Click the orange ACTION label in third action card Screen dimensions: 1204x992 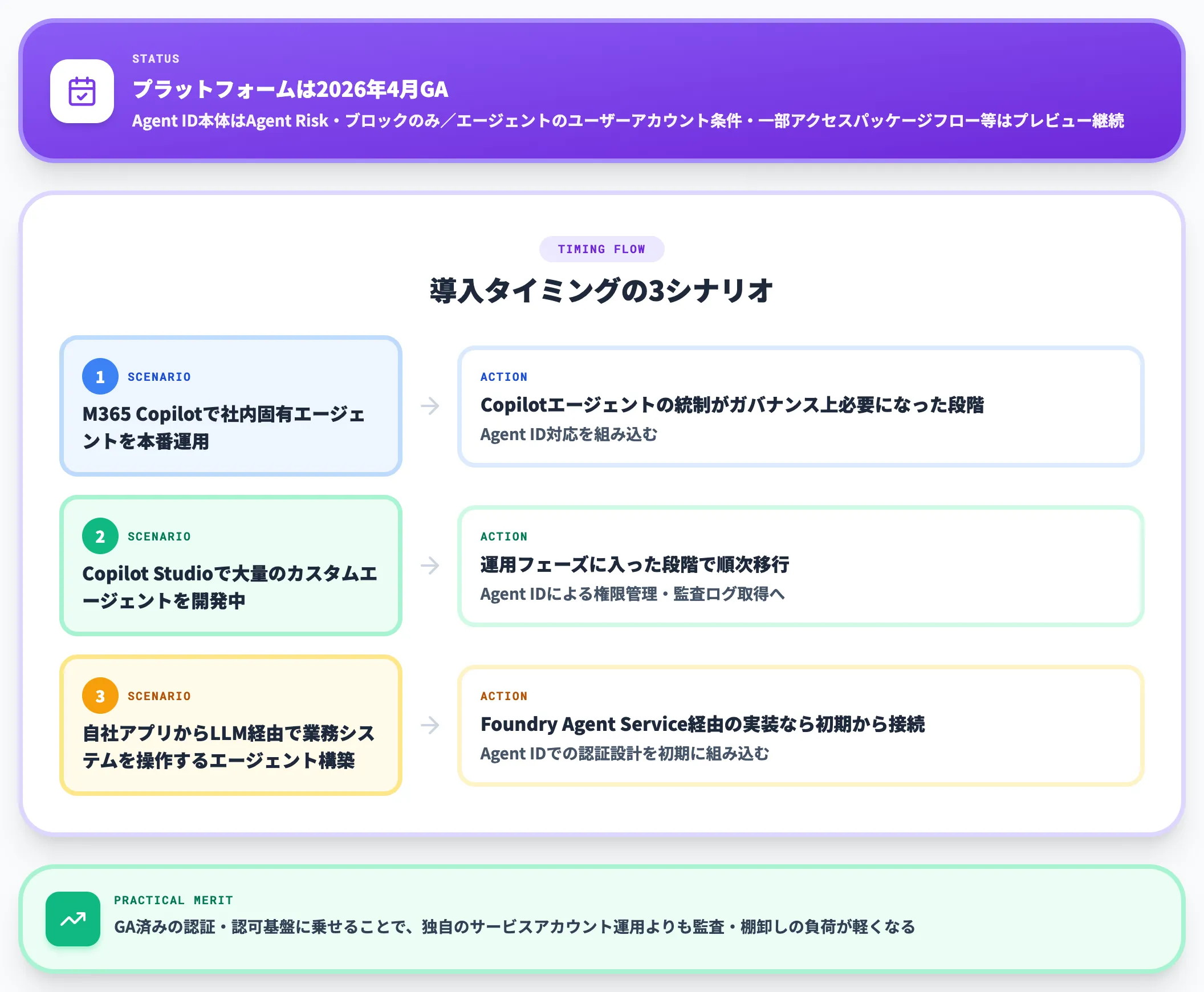503,696
